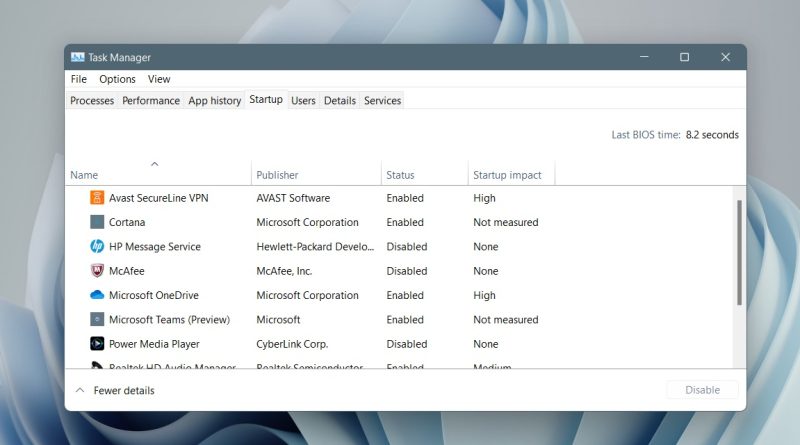Screen dimensions: 800x445
Task: Click Enabled status of Avast SecureLine VPN
Action: point(405,198)
